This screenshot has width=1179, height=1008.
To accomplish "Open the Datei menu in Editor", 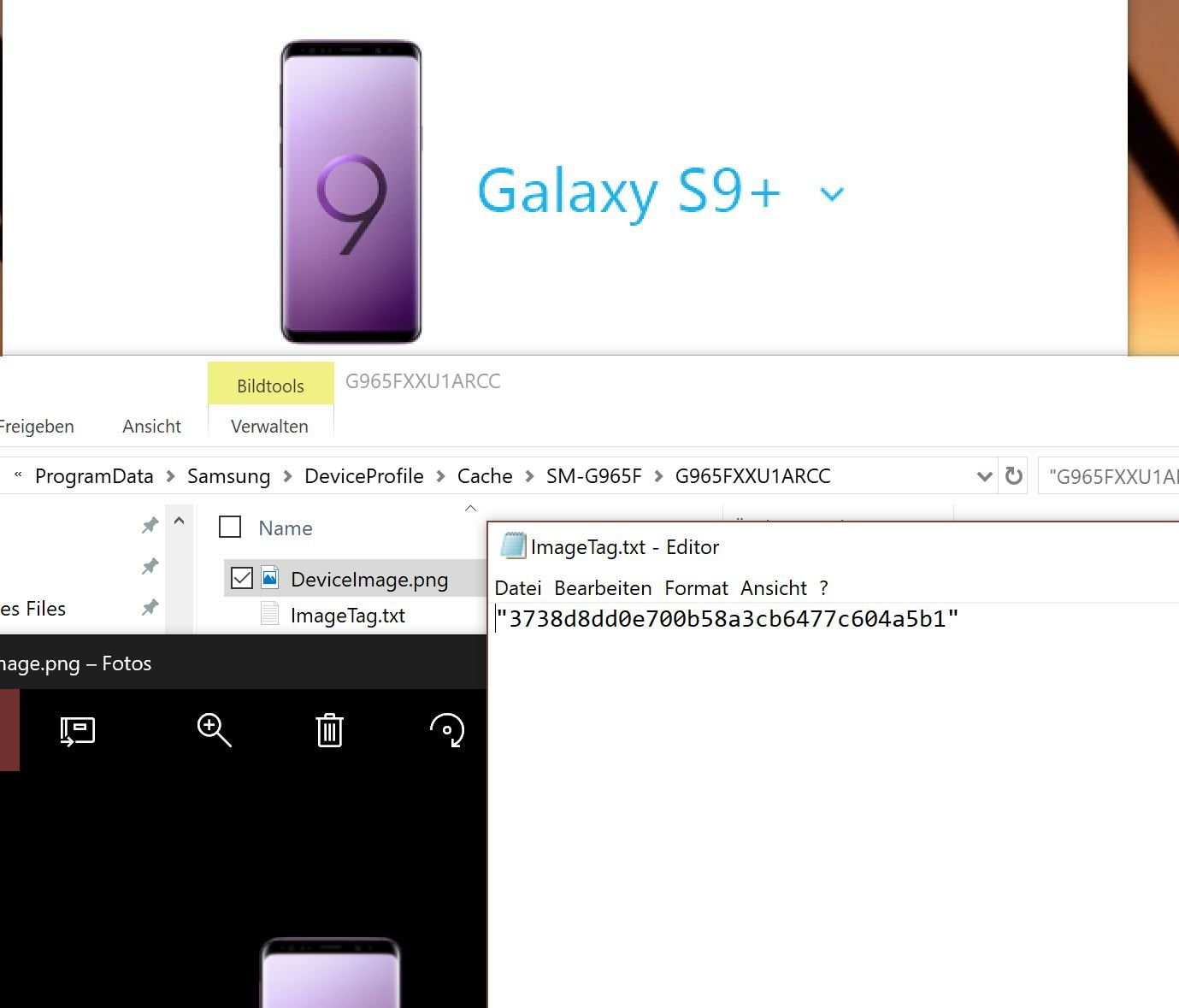I will [x=518, y=588].
